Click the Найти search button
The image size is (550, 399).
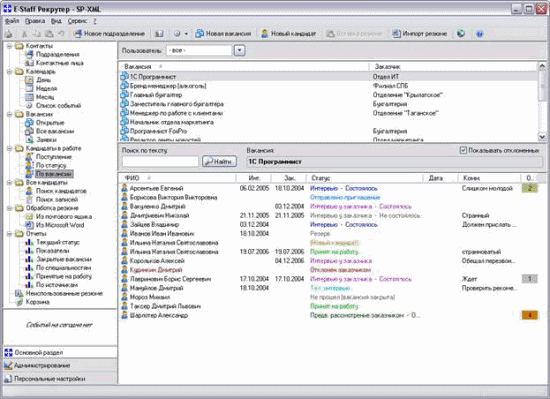click(219, 161)
